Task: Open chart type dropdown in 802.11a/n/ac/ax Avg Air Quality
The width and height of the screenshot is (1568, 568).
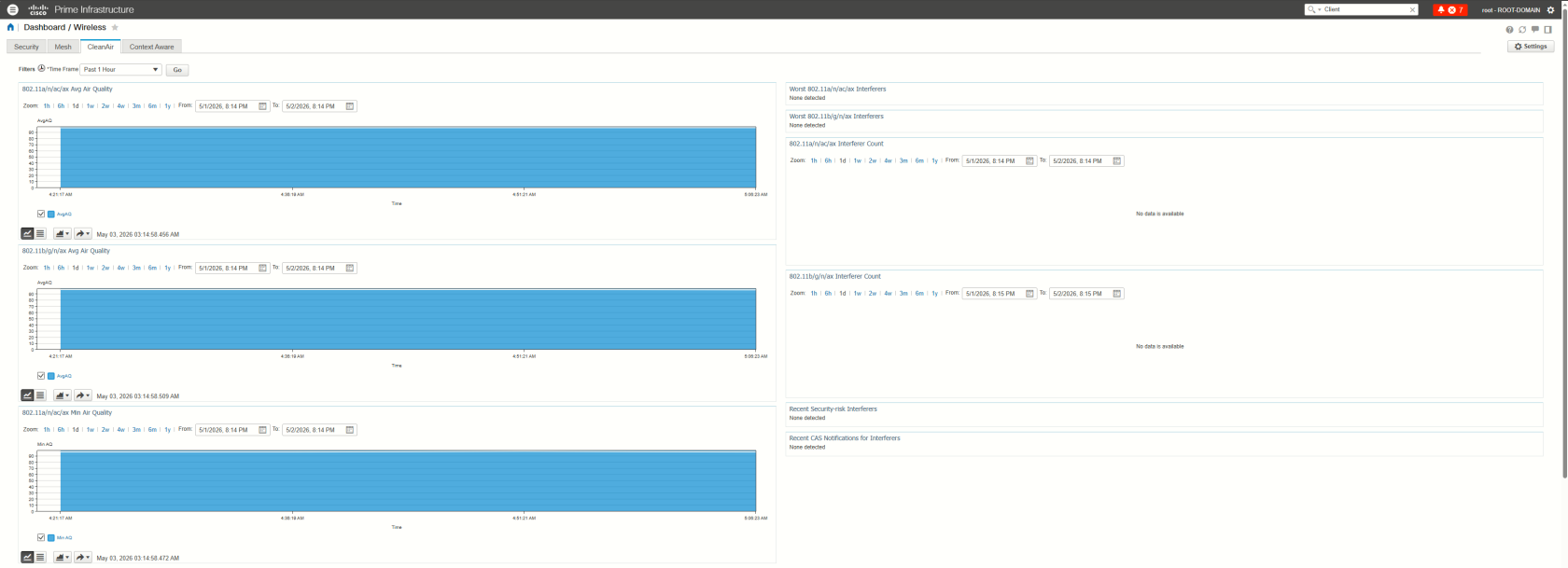Action: (x=63, y=234)
